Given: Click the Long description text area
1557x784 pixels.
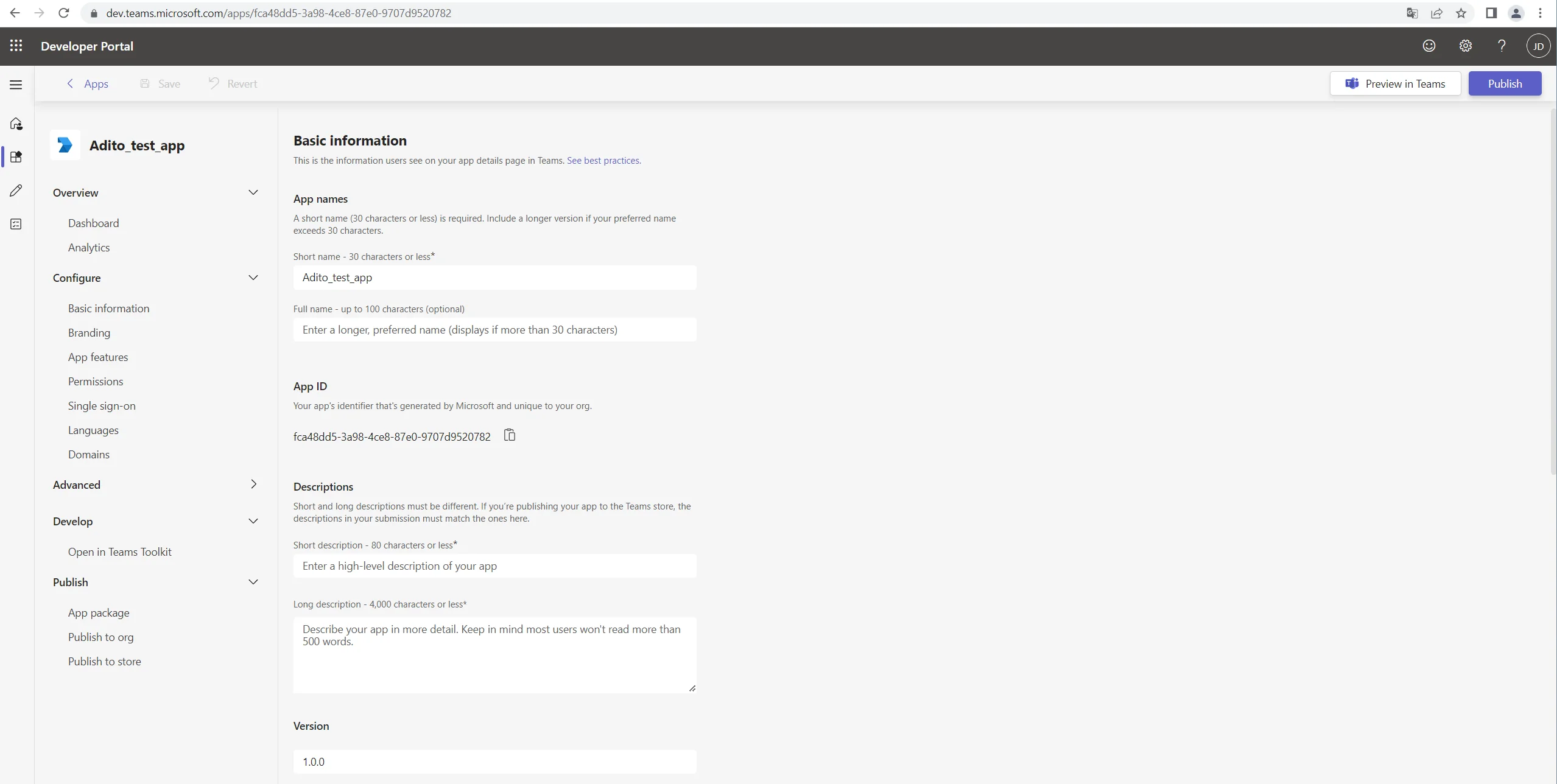Looking at the screenshot, I should coord(494,655).
